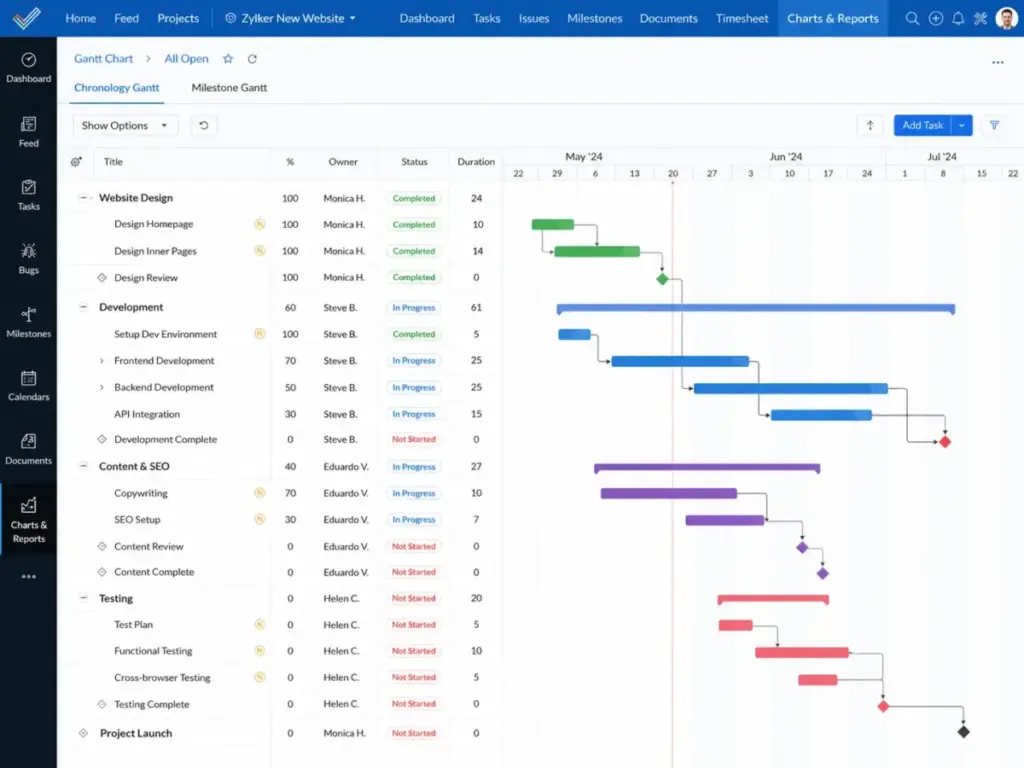1024x768 pixels.
Task: Collapse the Content & SEO group
Action: [x=83, y=466]
